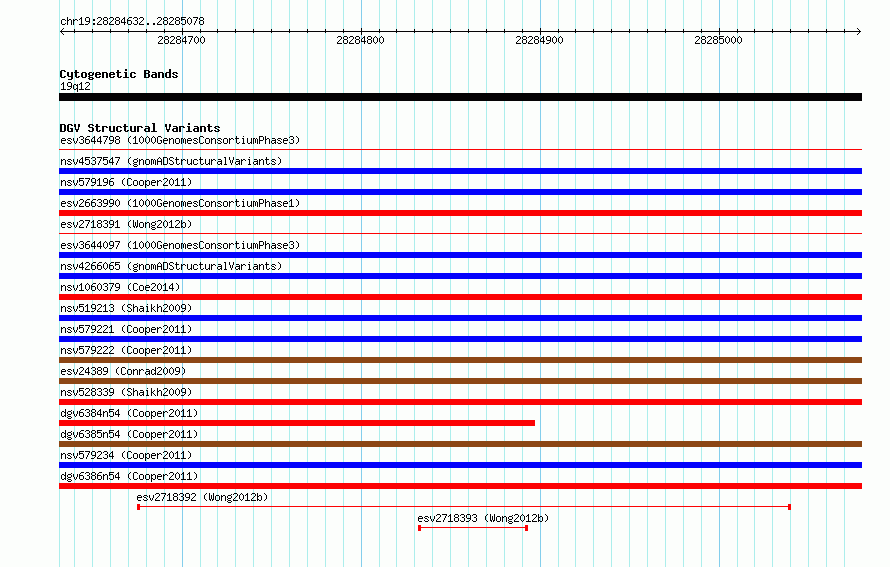This screenshot has width=890, height=567.
Task: Click ruler position label 28284800
Action: 360,40
